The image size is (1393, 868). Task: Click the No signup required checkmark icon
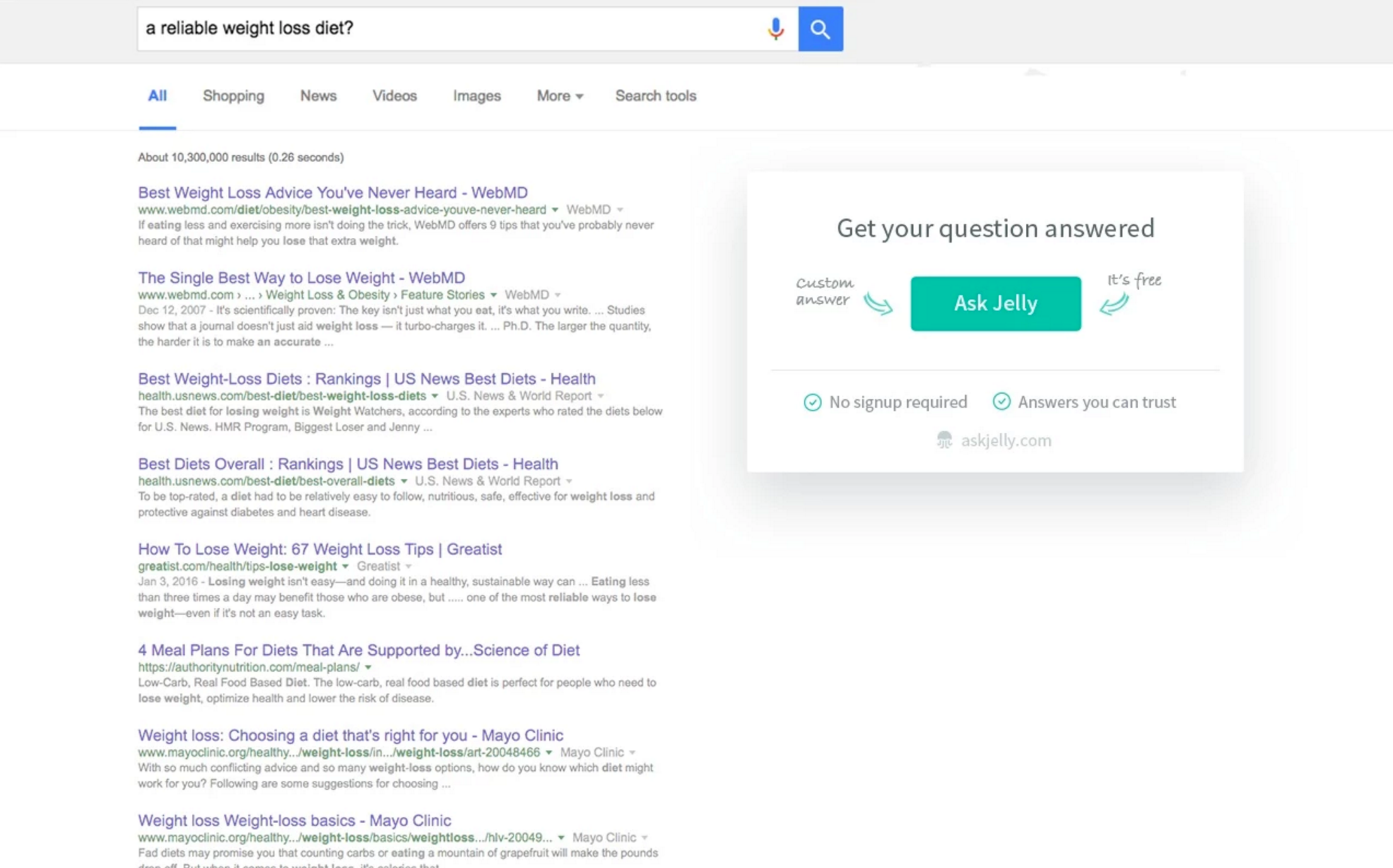(813, 402)
